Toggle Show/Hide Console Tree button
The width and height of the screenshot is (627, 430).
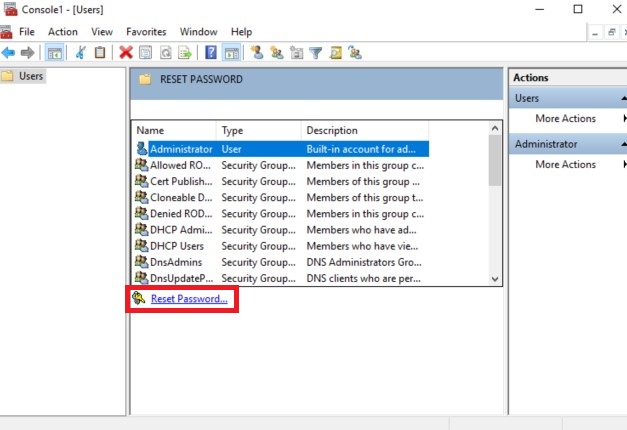54,53
